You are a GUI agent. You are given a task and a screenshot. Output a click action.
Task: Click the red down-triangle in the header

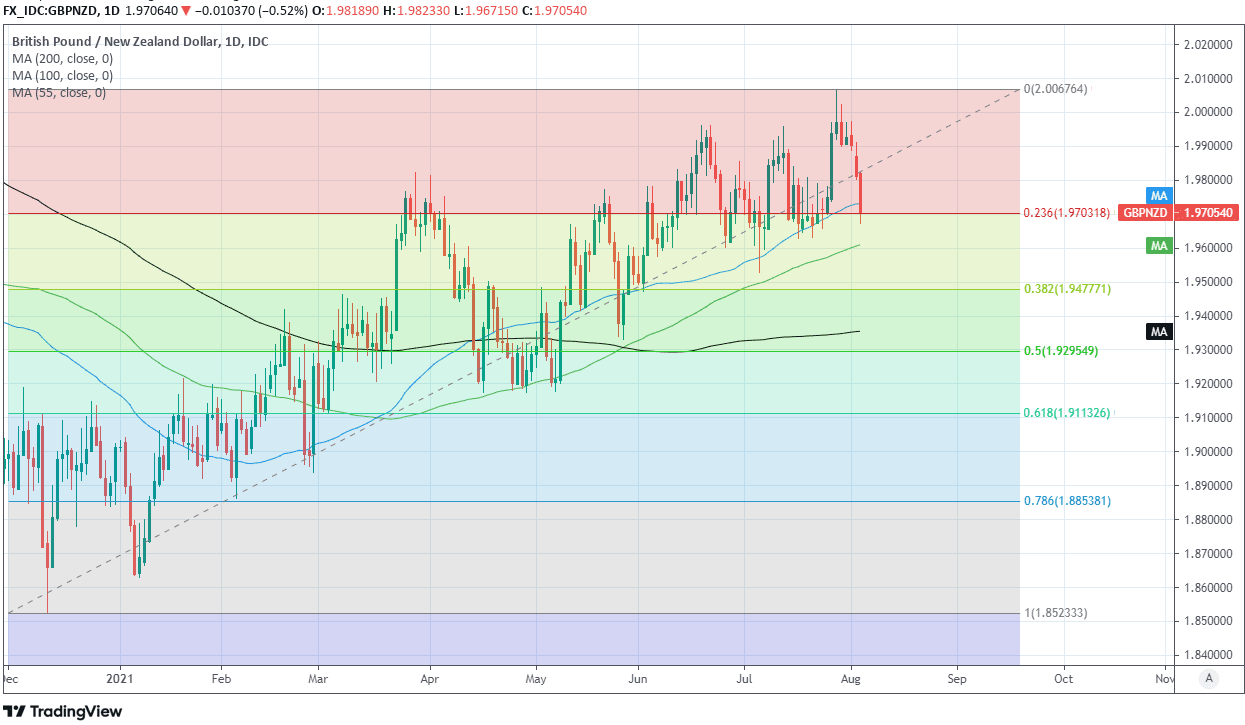coord(186,11)
